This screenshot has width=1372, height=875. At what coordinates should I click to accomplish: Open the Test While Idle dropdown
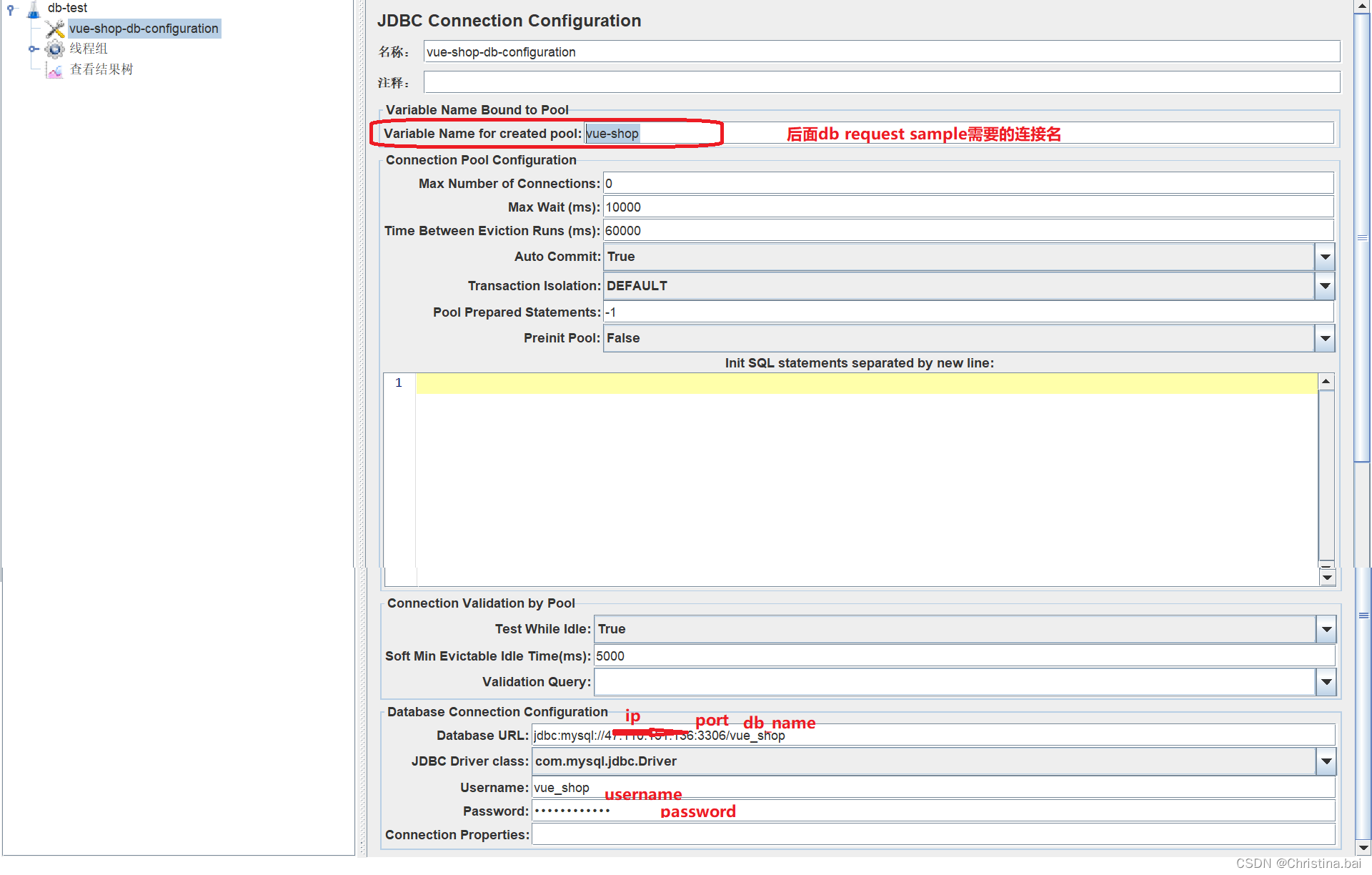coord(1326,629)
